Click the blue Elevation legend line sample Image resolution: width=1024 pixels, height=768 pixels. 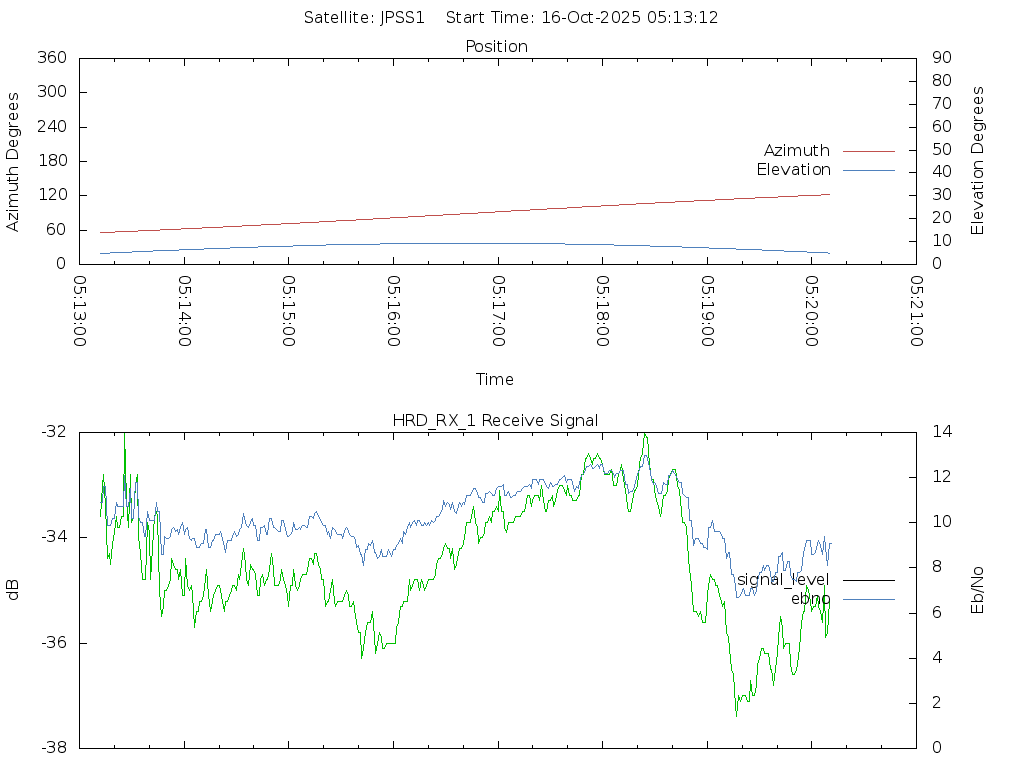coord(868,170)
